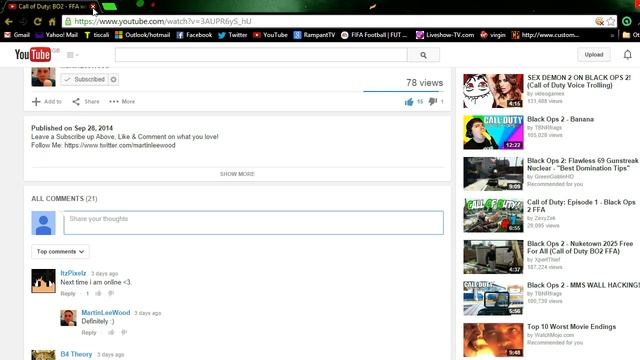This screenshot has height=360, width=640.
Task: Open YouTube bookmark in bookmarks bar
Action: (270, 35)
